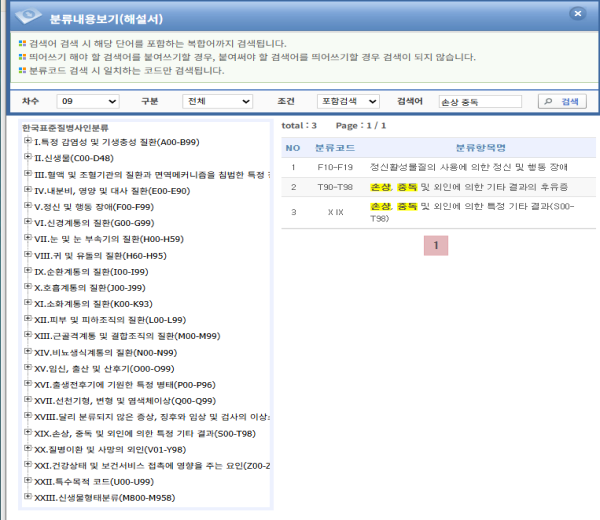Select tree label XXIII.신생물형태분류(M800-M958)
This screenshot has height=520, width=600.
coord(105,498)
